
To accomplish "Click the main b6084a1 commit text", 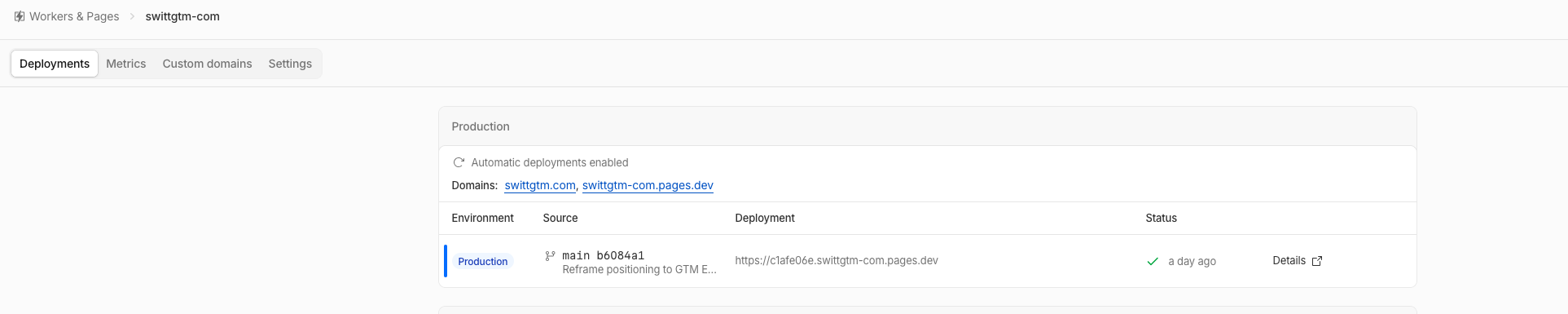I will tap(603, 255).
